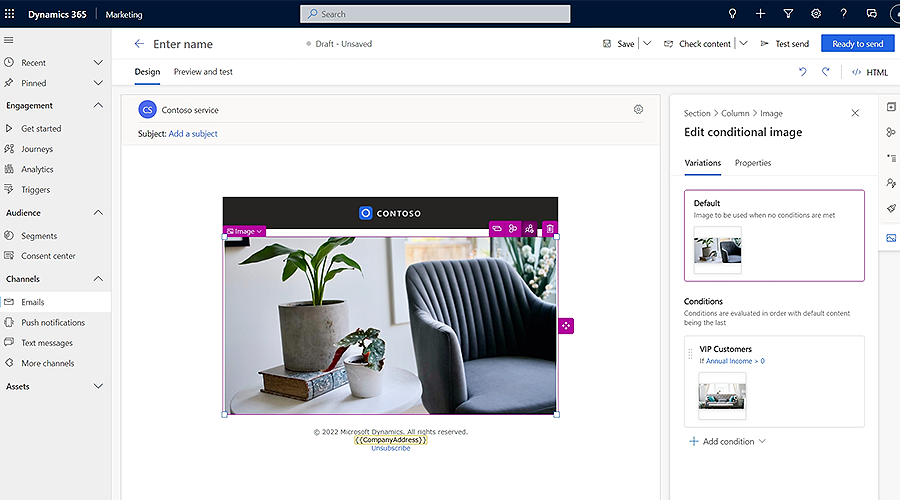
Task: Open Push notifications in the sidebar
Action: click(x=55, y=323)
